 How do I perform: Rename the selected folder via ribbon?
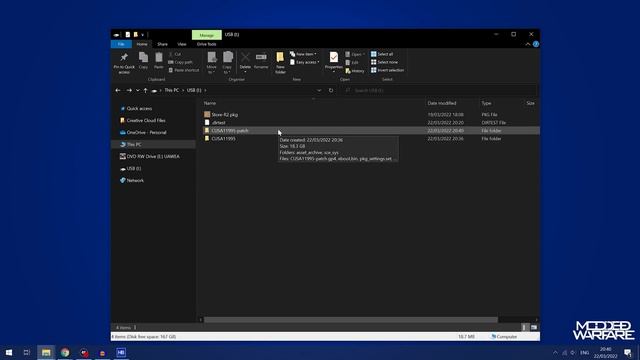261,60
